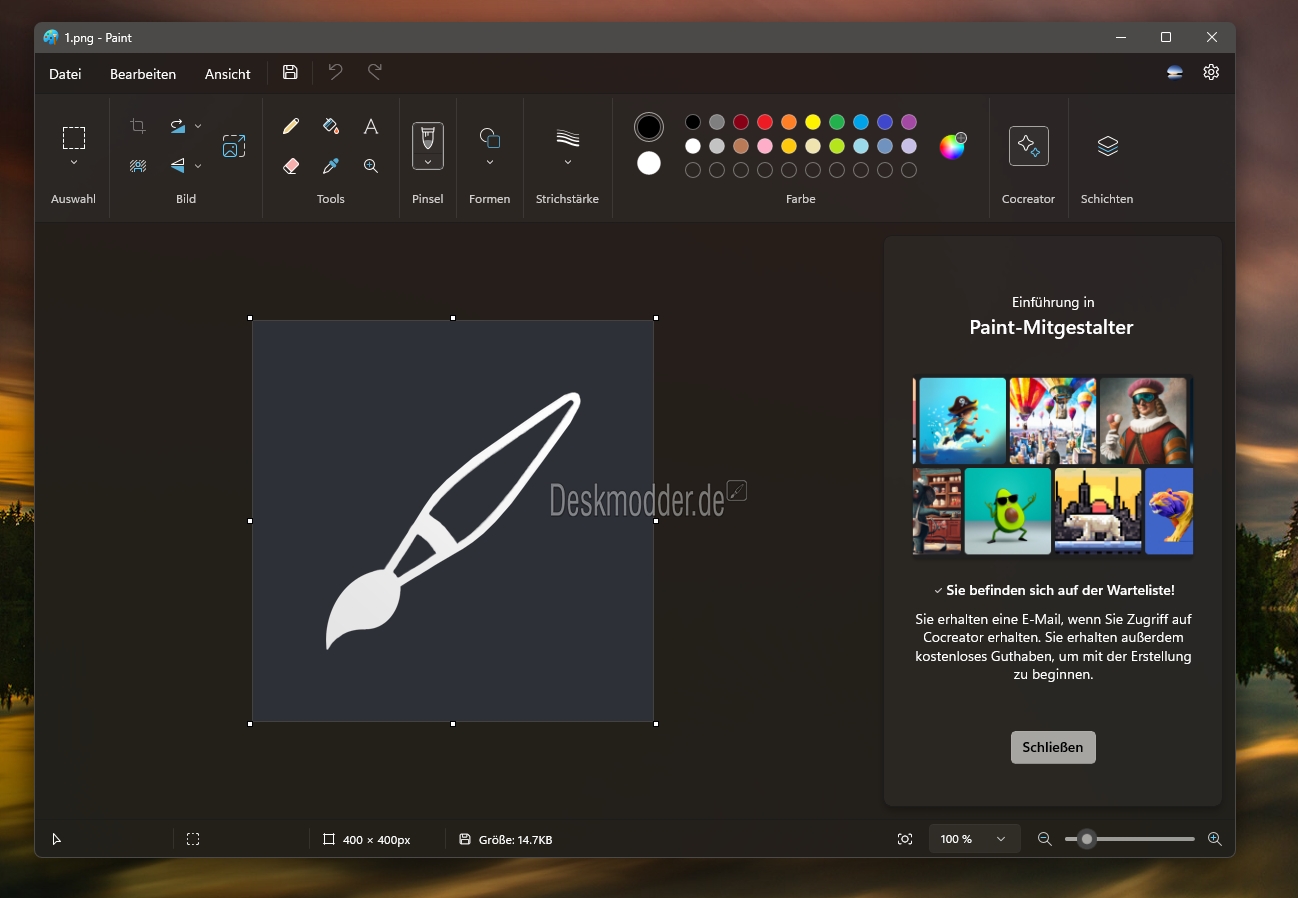Open the 100 % zoom level dropdown
1298x898 pixels.
tap(974, 839)
